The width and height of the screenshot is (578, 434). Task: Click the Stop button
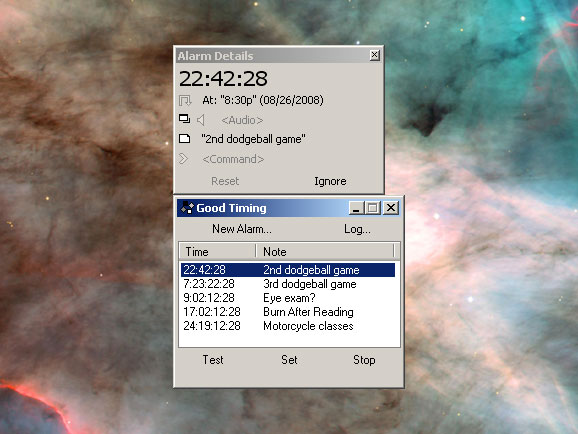364,360
